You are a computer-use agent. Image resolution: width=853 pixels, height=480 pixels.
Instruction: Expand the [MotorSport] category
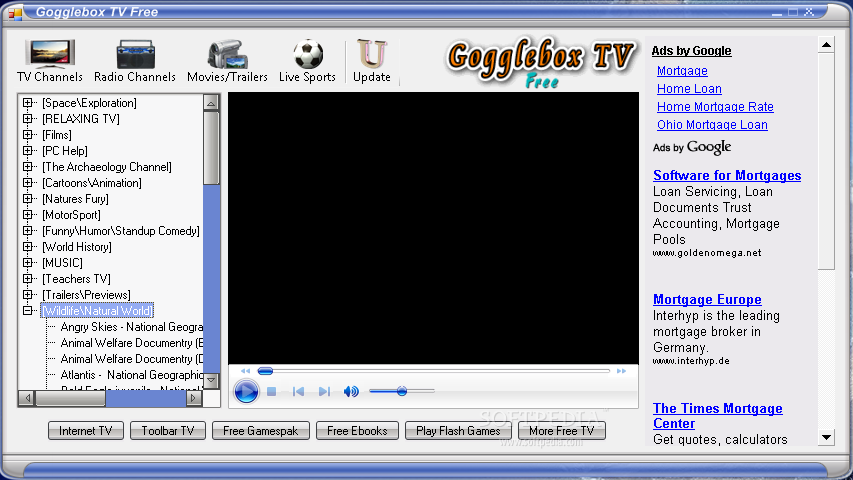pyautogui.click(x=27, y=214)
